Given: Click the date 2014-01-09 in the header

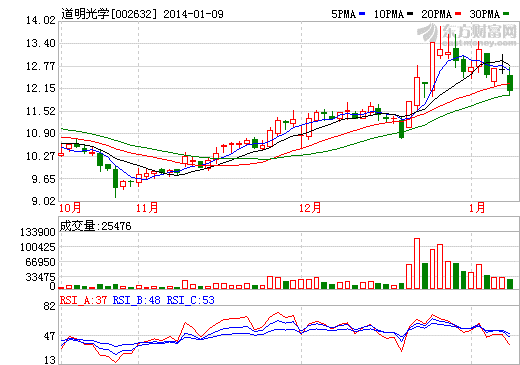Looking at the screenshot, I should point(193,14).
